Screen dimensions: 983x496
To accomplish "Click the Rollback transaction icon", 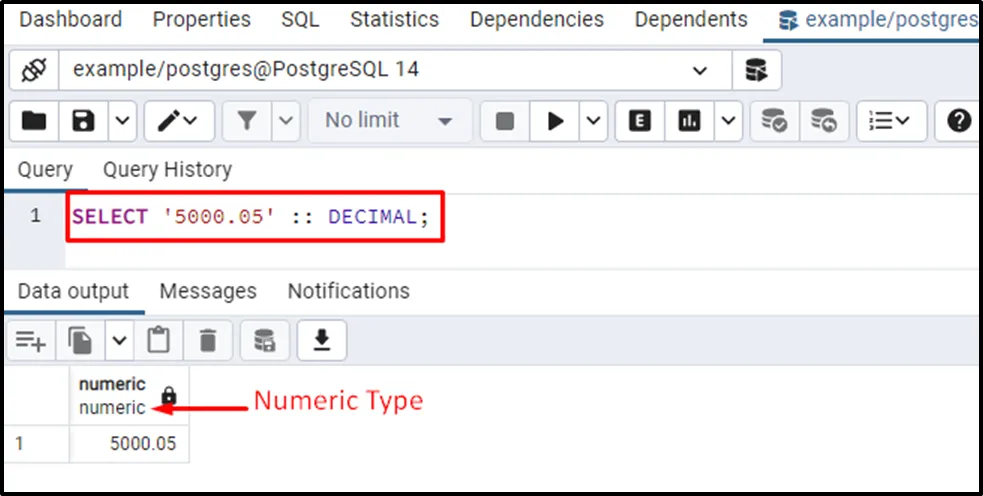I will pos(823,121).
